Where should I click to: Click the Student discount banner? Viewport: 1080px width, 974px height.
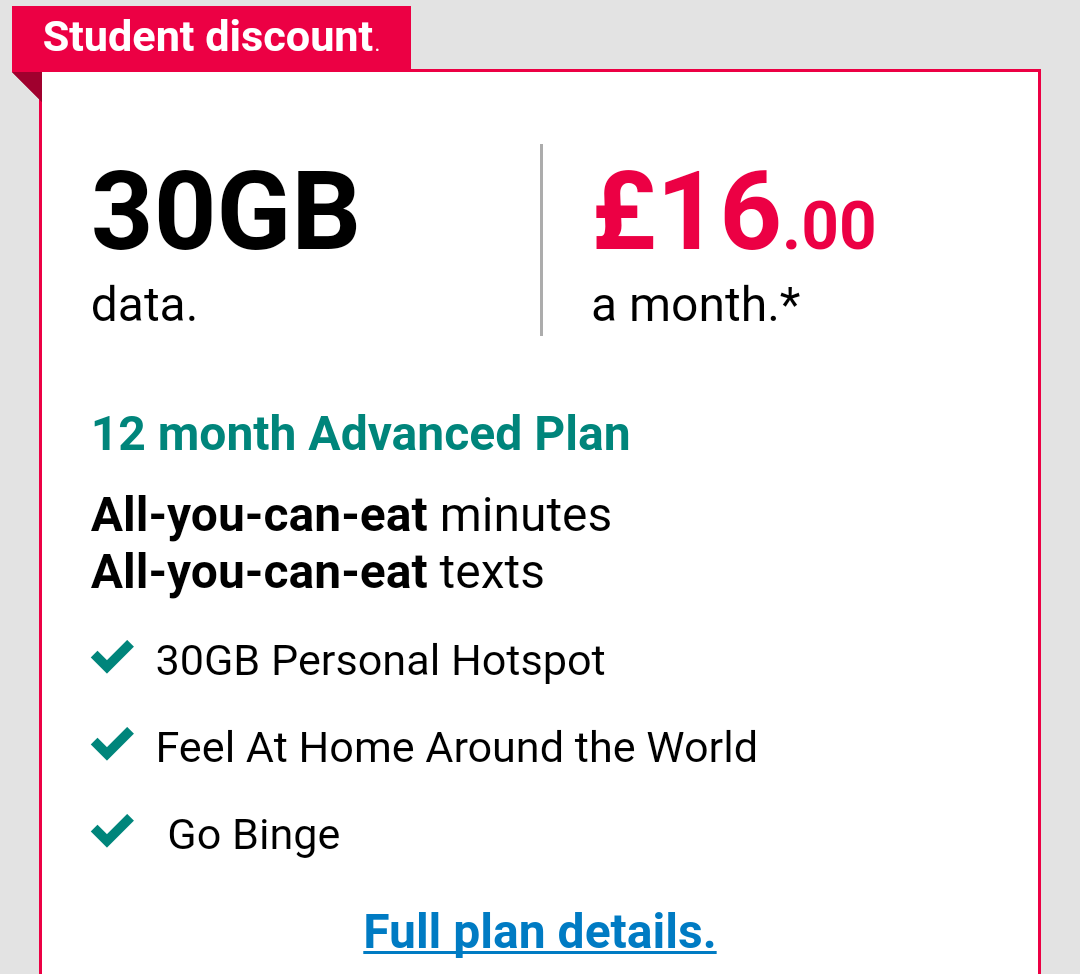pyautogui.click(x=211, y=37)
